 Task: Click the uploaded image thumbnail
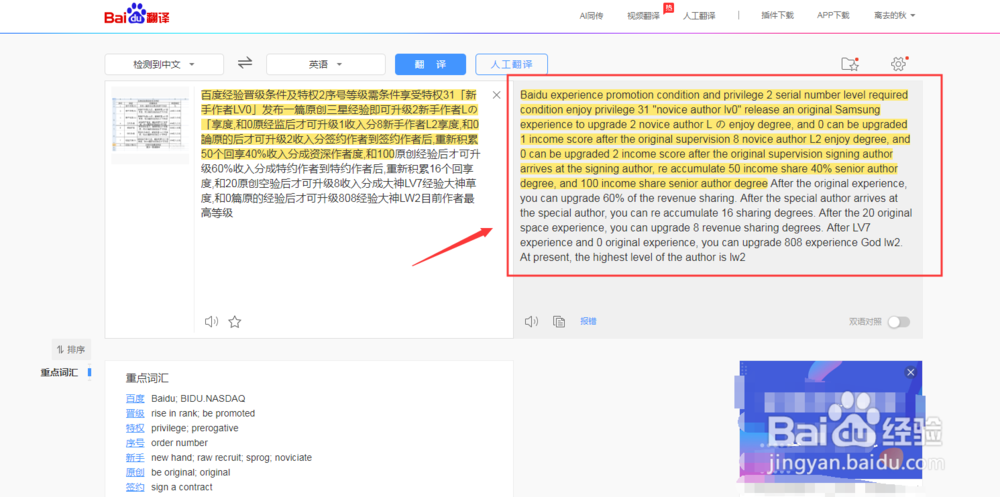point(151,126)
